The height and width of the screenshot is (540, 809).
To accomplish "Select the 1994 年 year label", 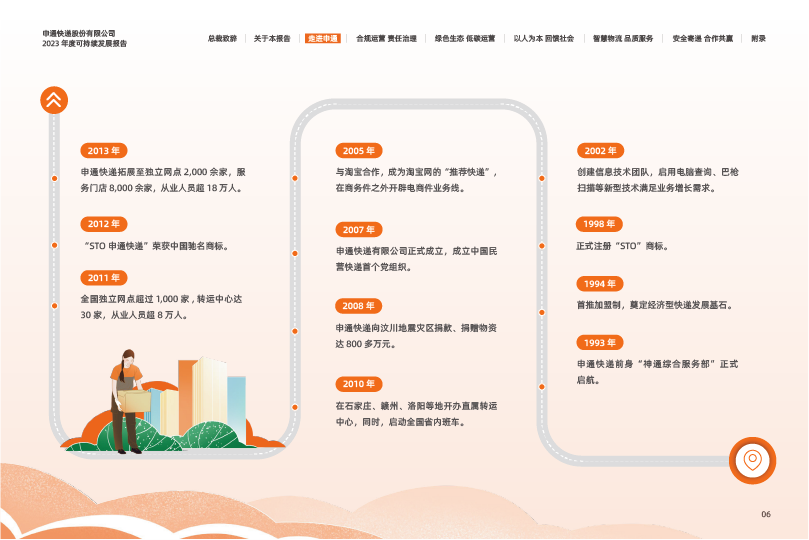I will (x=600, y=284).
